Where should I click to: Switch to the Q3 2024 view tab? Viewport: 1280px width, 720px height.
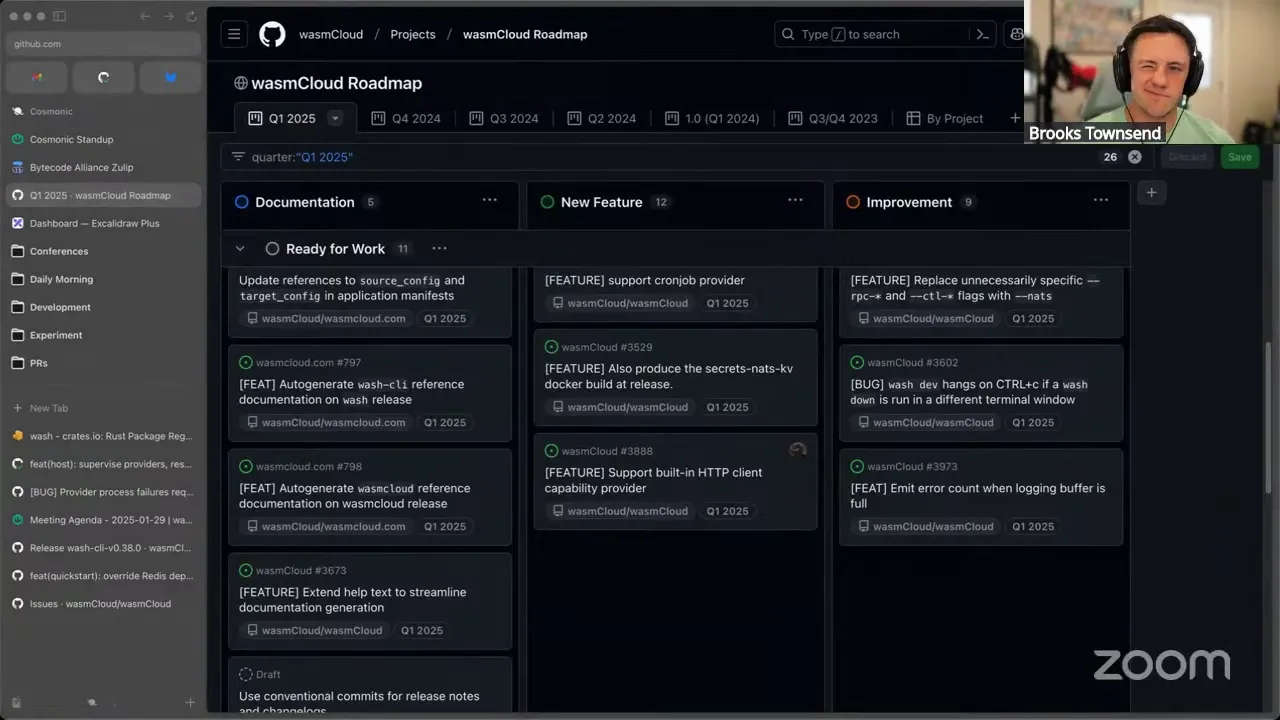(503, 118)
